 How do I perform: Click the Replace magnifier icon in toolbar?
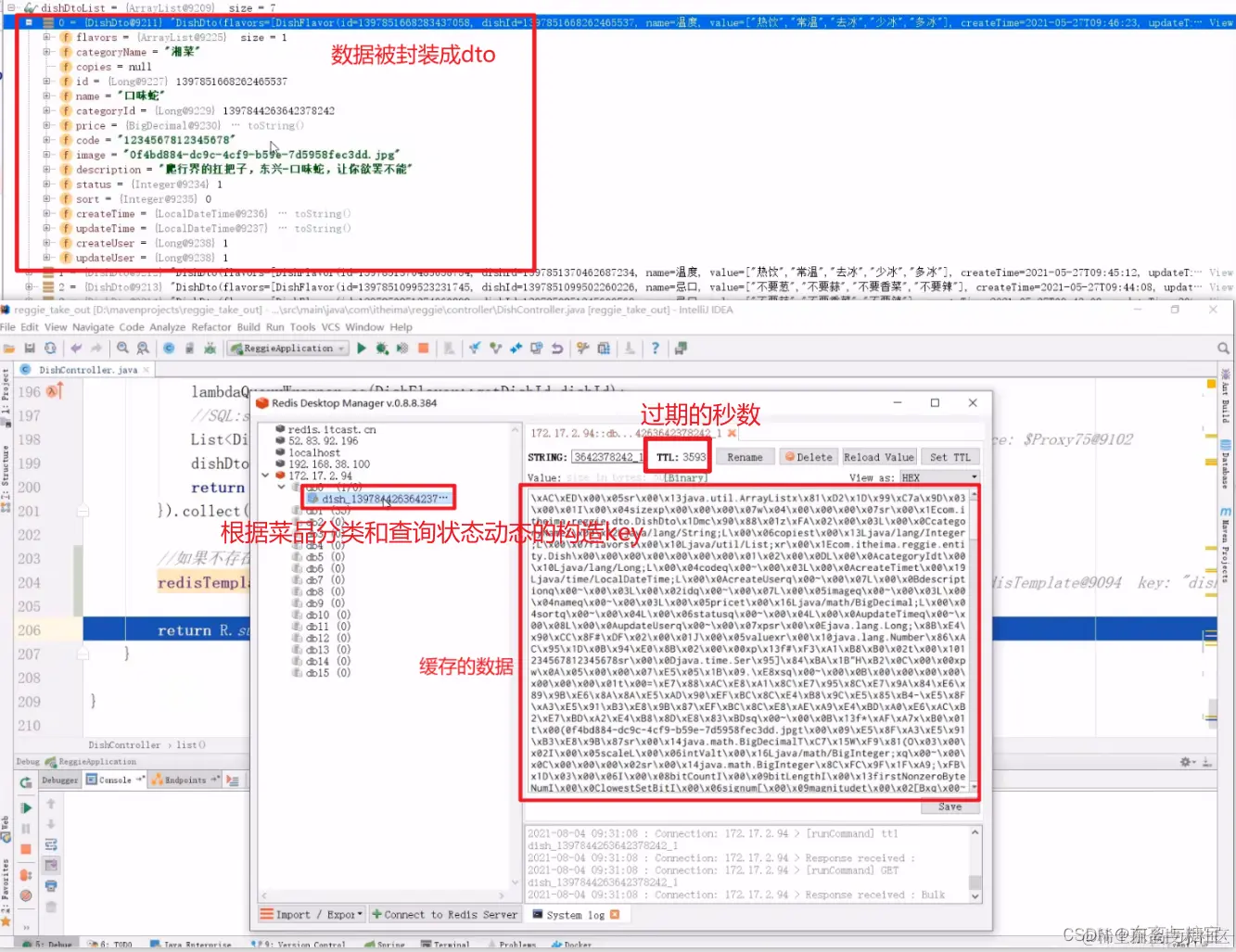click(x=143, y=349)
